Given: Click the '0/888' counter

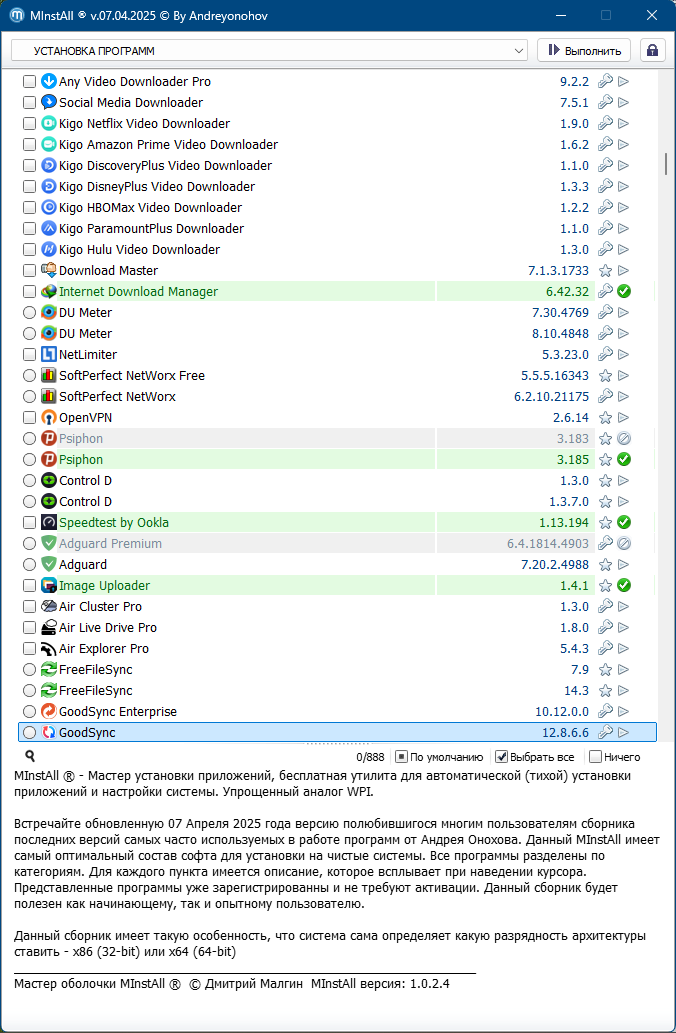Looking at the screenshot, I should pos(371,758).
